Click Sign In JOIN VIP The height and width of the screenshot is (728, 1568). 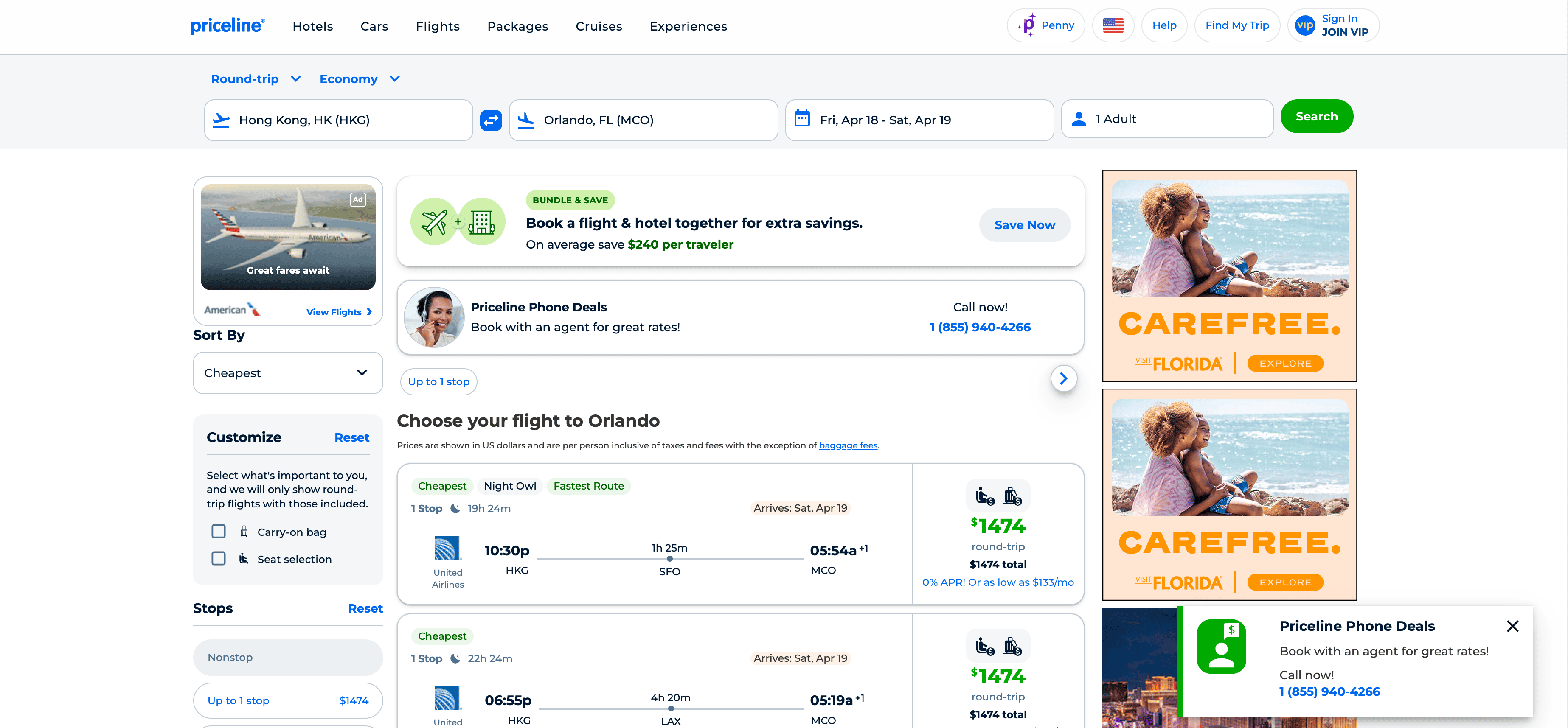click(x=1333, y=25)
